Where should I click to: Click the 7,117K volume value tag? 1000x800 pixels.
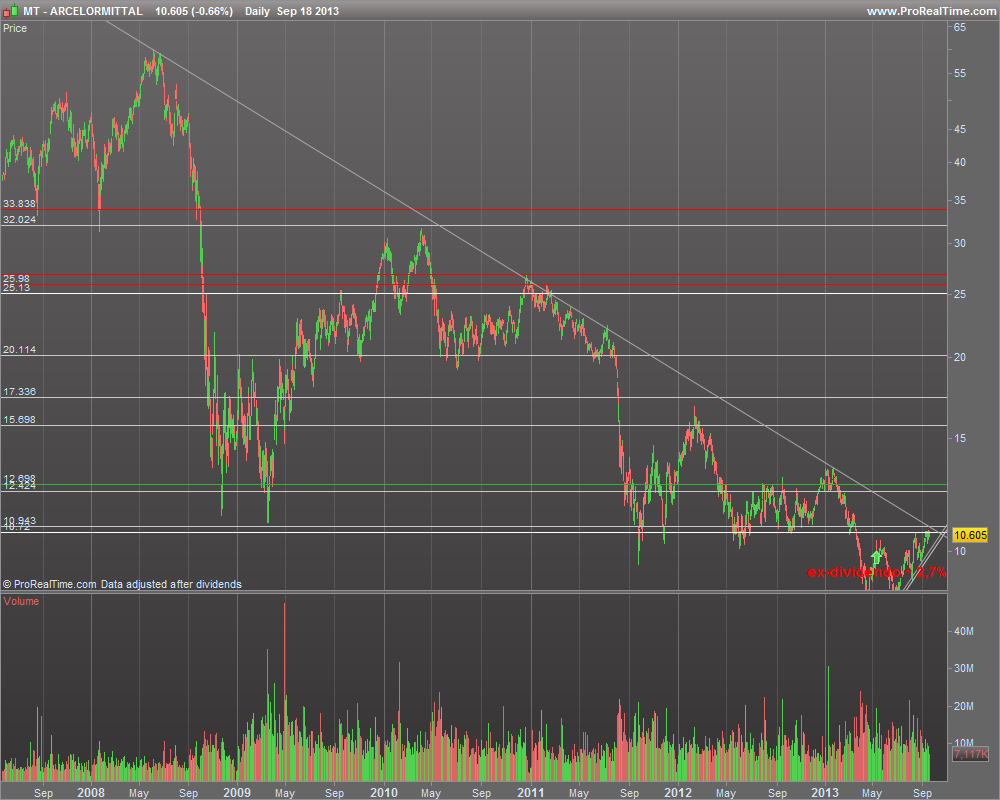[x=970, y=755]
